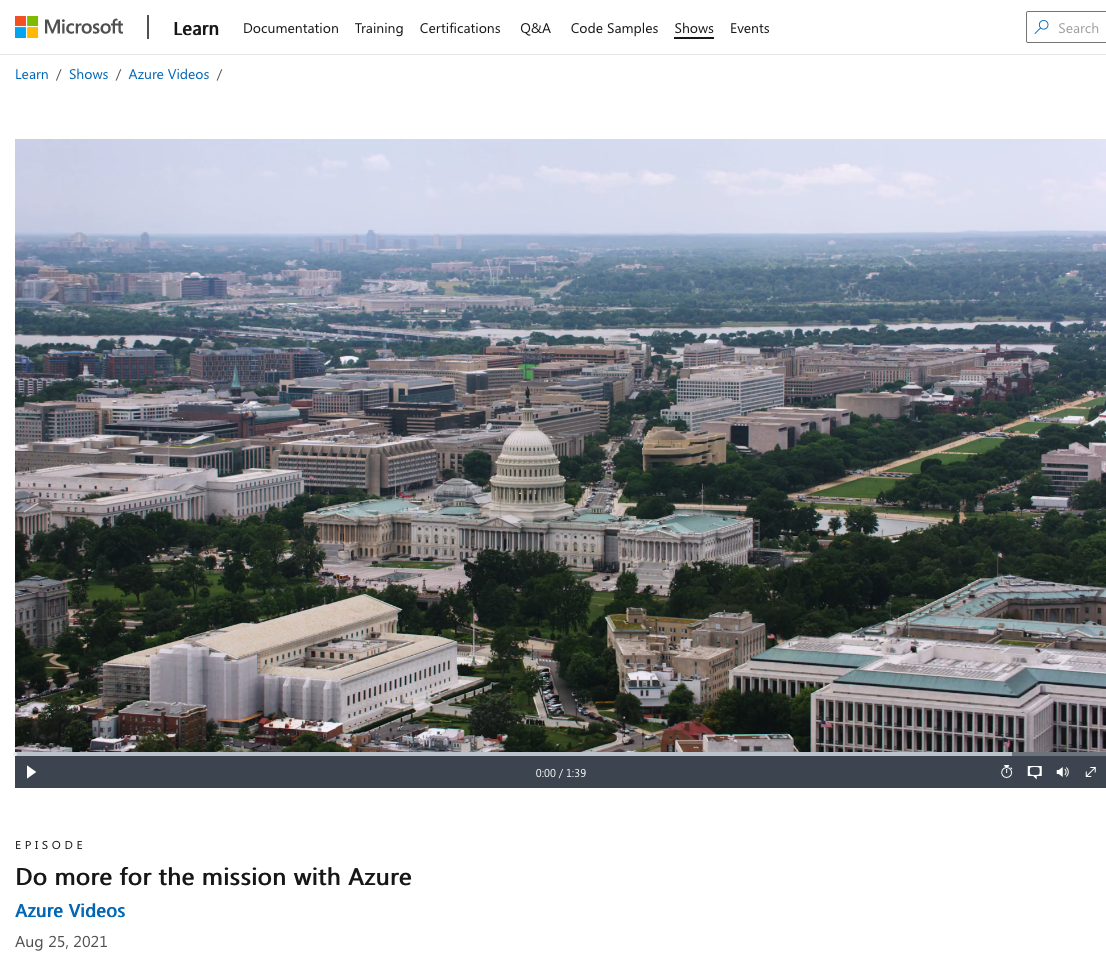Image resolution: width=1106 pixels, height=973 pixels.
Task: Click the video progress bar
Action: [560, 754]
